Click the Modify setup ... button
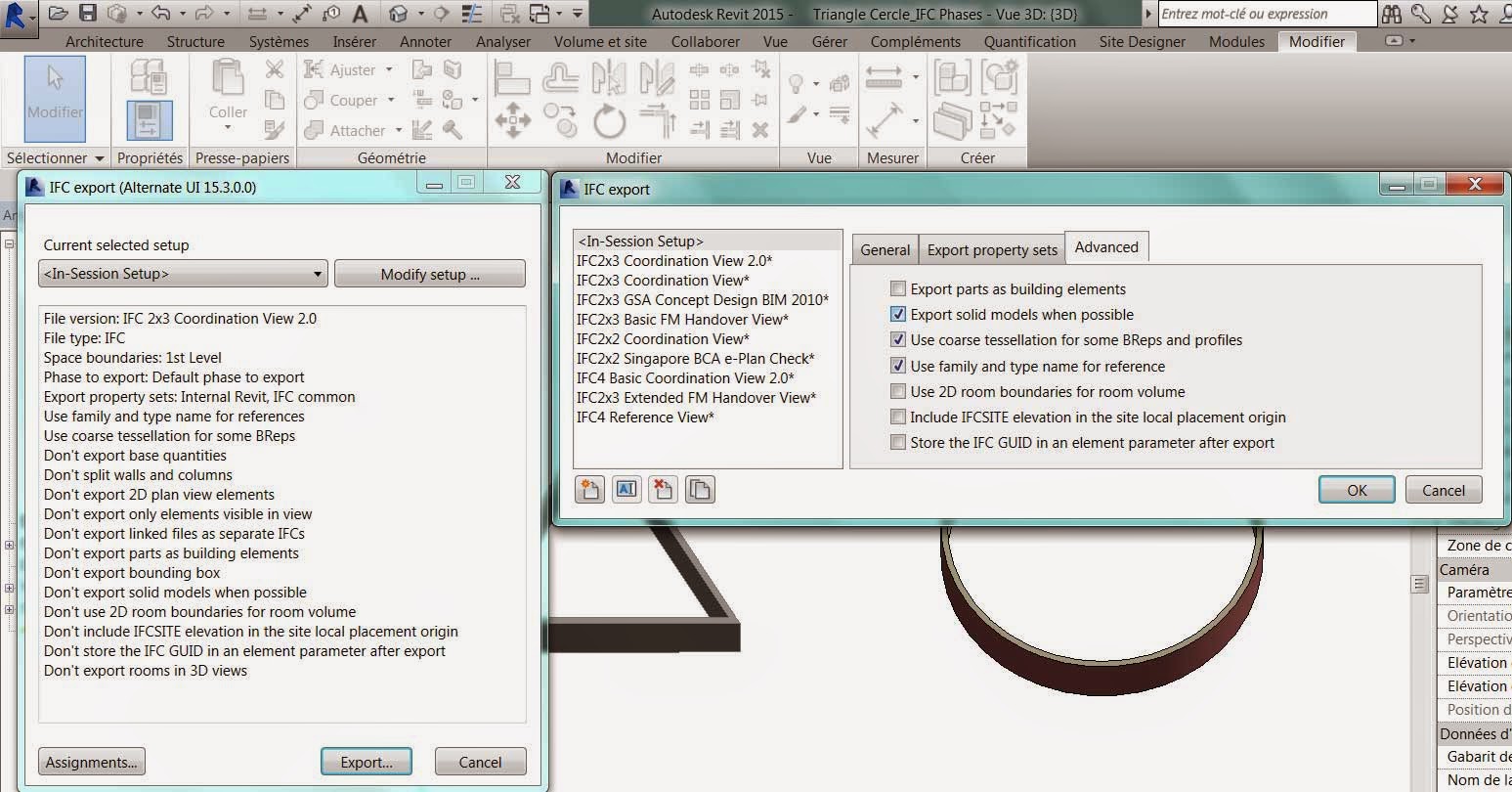1512x792 pixels. click(x=430, y=274)
